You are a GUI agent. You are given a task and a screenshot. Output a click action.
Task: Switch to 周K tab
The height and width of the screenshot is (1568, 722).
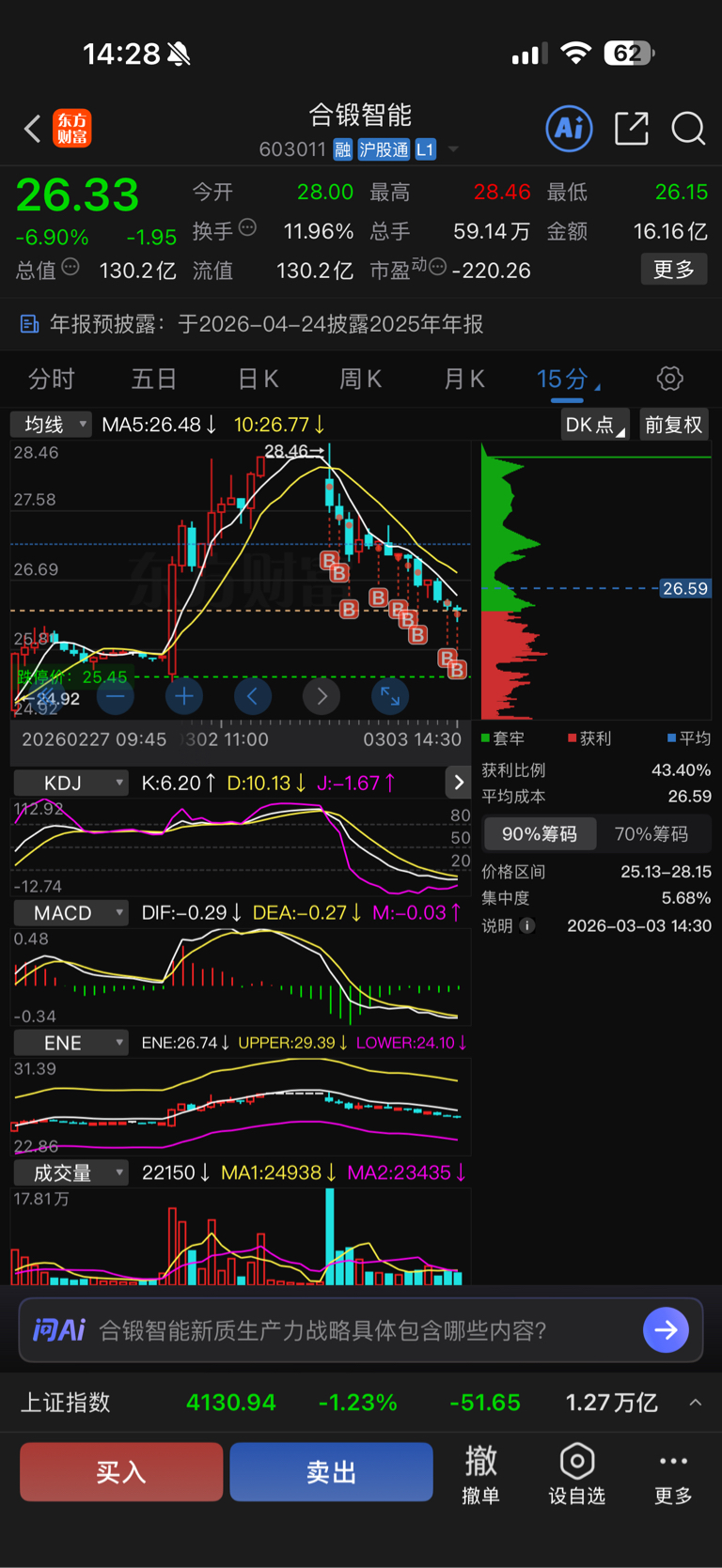(360, 379)
